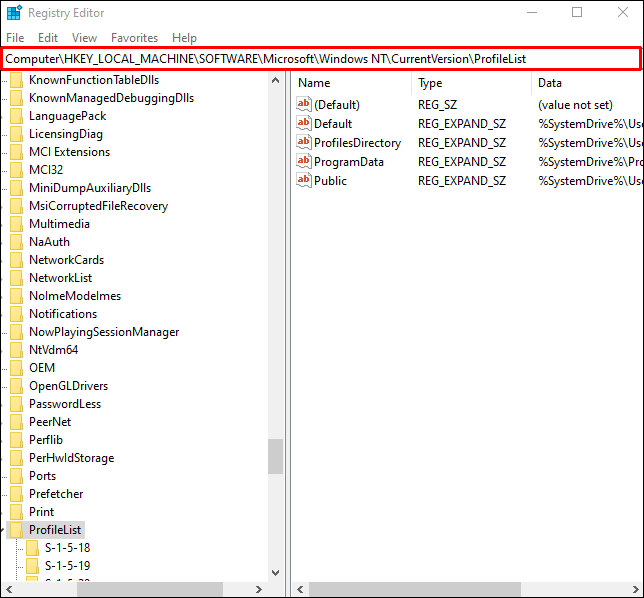Click the tree pane scroll left arrow
The height and width of the screenshot is (598, 644).
[9, 589]
